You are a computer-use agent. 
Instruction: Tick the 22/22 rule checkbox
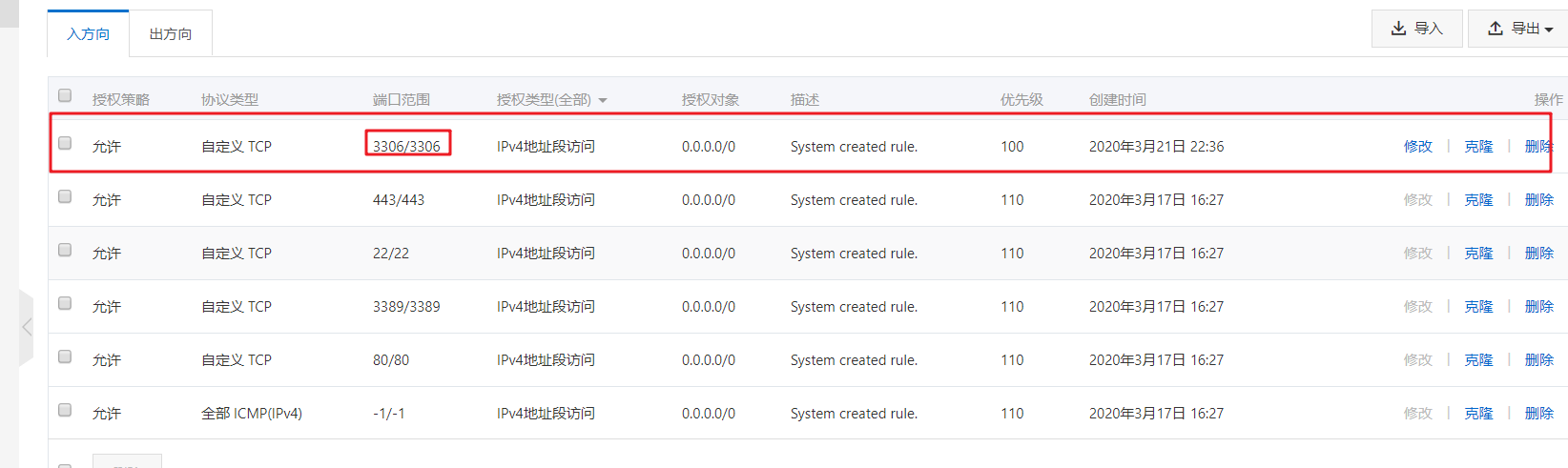point(65,250)
